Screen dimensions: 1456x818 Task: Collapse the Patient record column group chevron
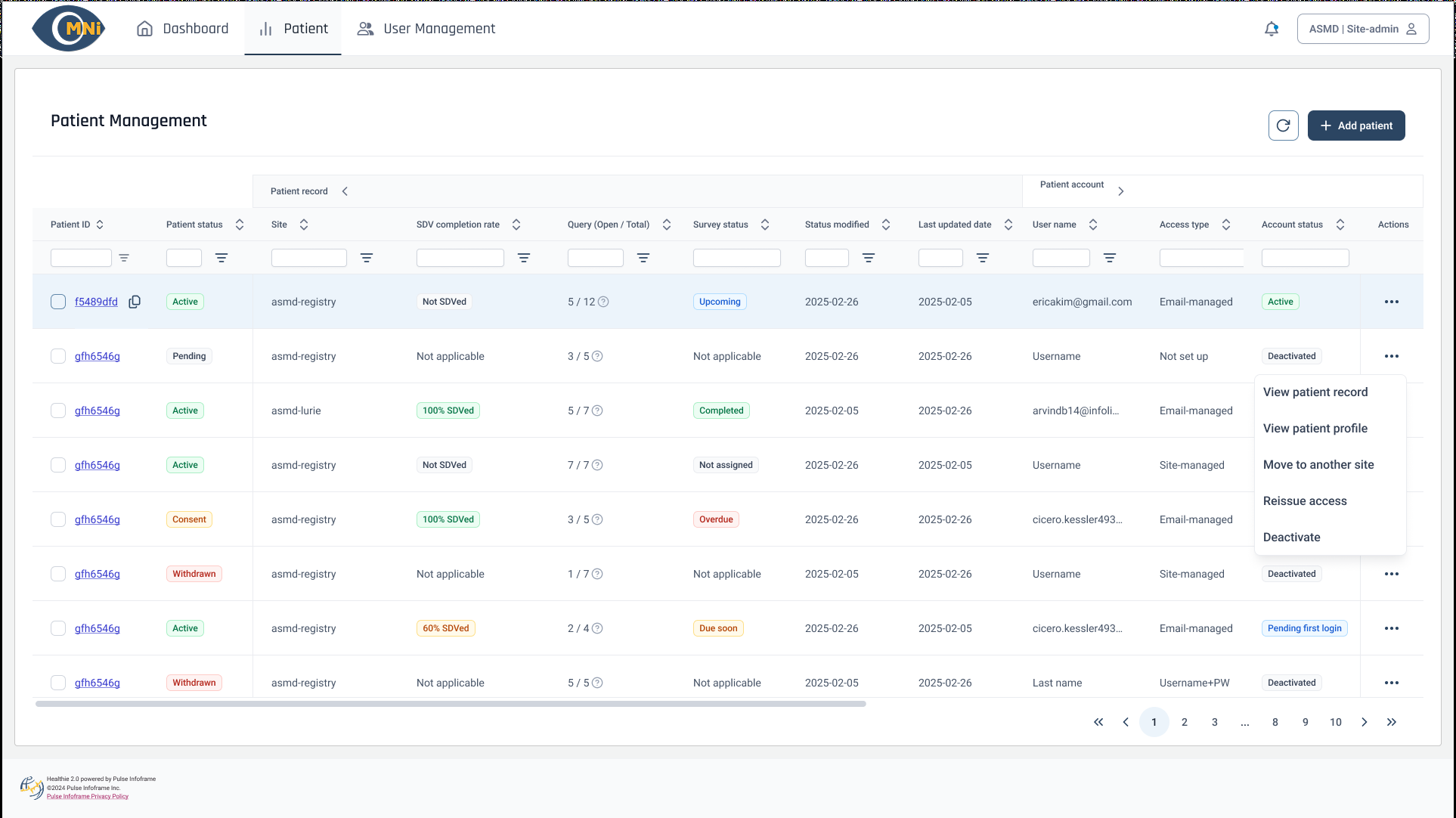[x=345, y=191]
